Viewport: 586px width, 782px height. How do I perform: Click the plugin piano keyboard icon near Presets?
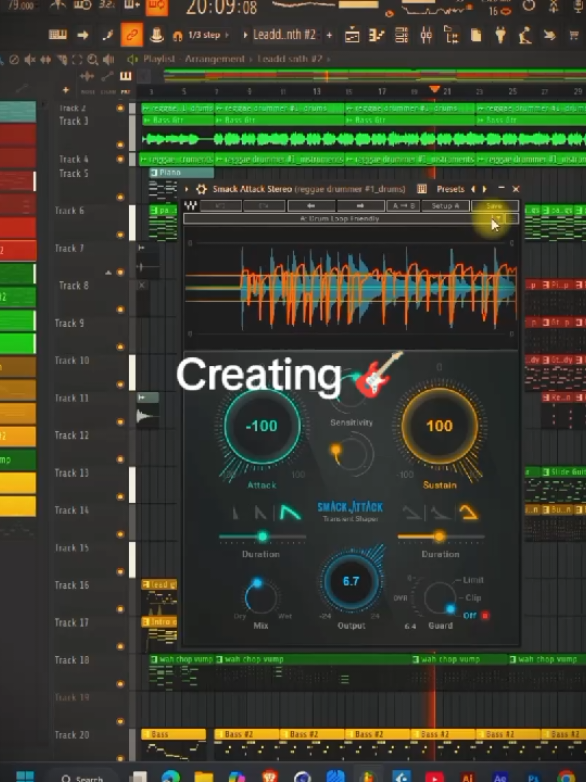point(422,189)
